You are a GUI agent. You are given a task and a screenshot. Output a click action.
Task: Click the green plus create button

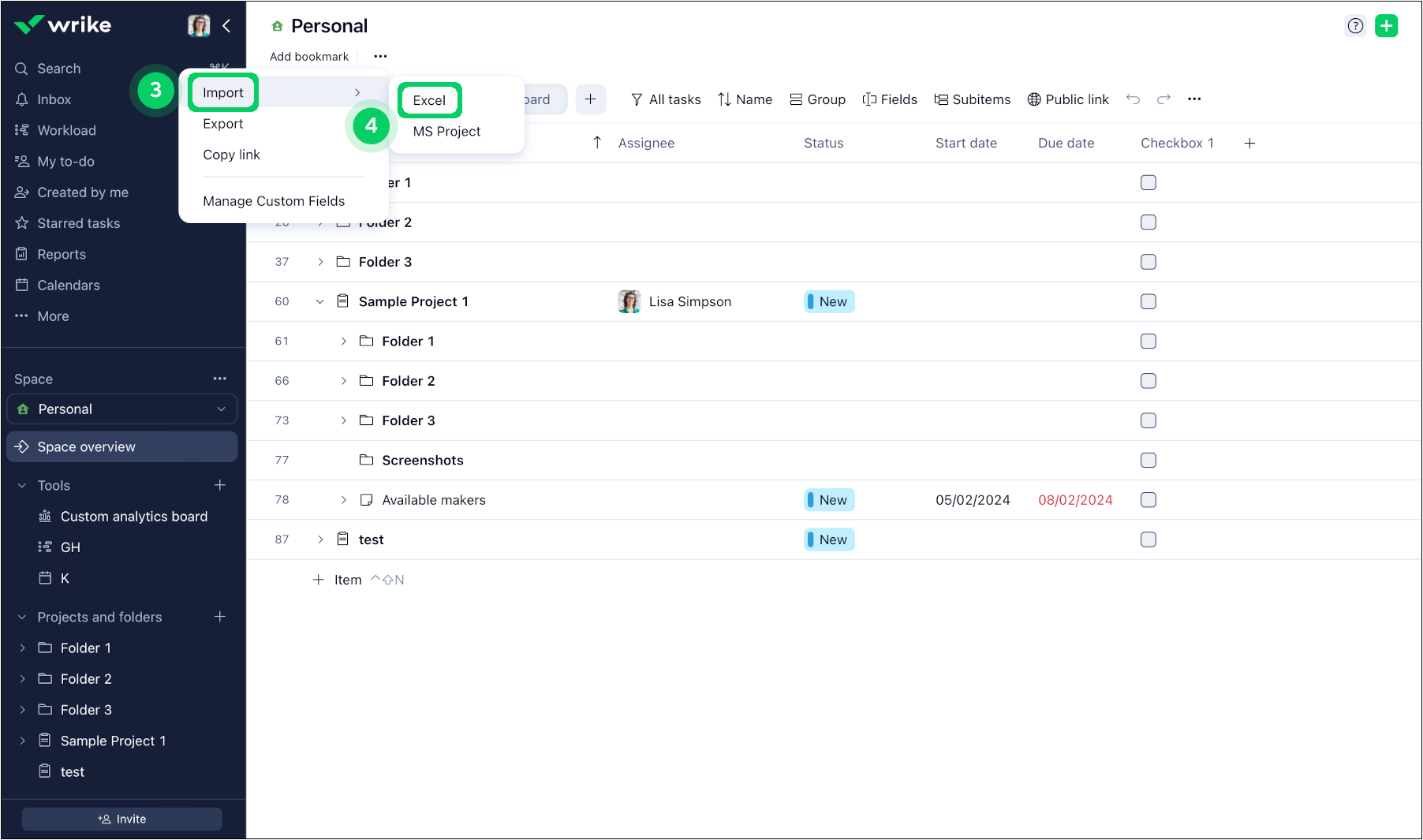(1386, 26)
